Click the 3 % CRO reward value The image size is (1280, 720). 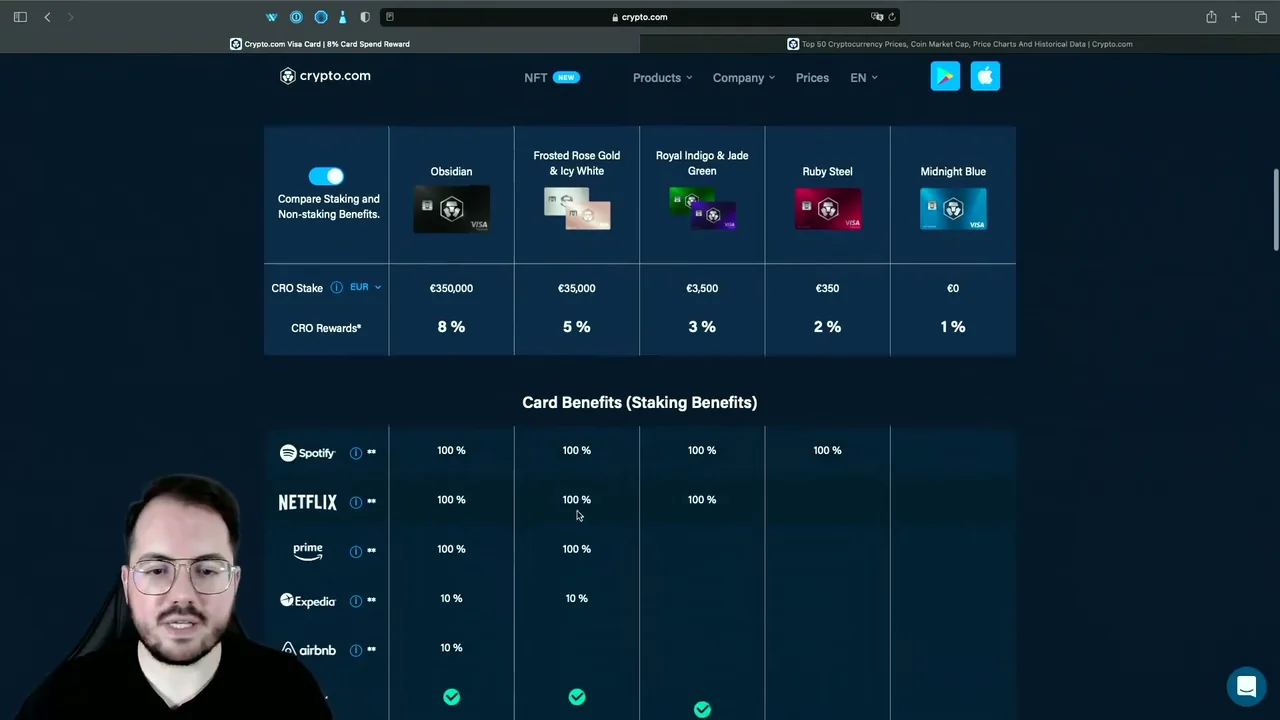(x=702, y=327)
